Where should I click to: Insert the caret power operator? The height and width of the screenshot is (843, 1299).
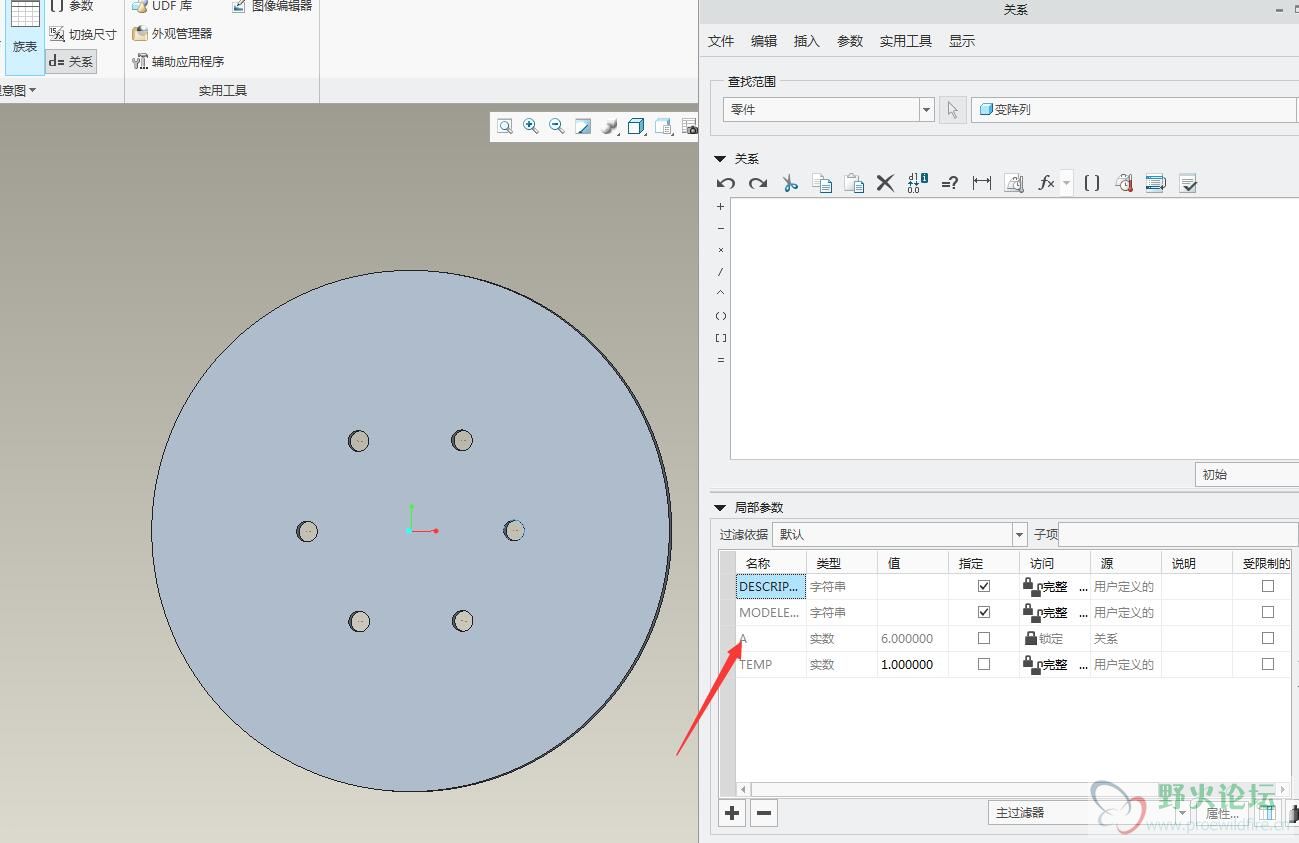(x=721, y=294)
